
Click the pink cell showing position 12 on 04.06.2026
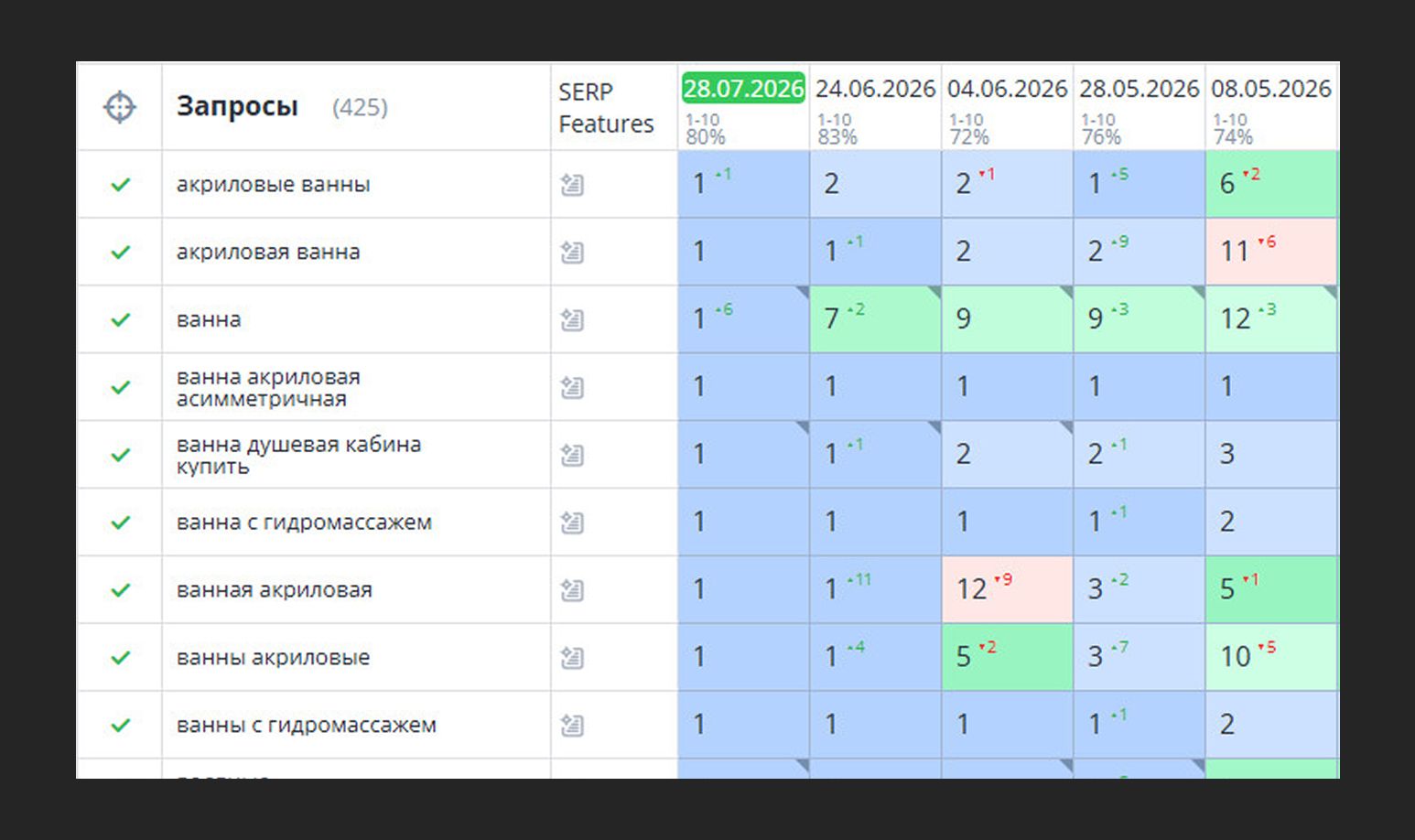[x=1007, y=590]
